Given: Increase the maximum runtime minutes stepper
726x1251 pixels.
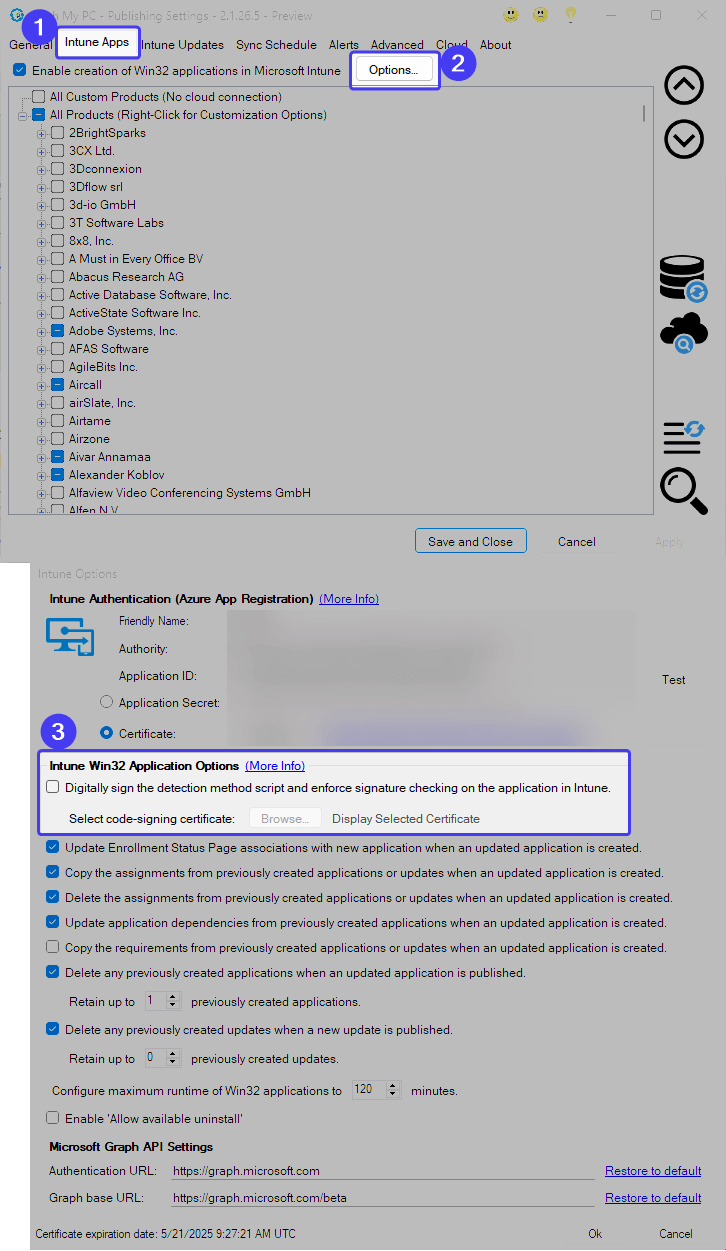Looking at the screenshot, I should pos(393,1086).
